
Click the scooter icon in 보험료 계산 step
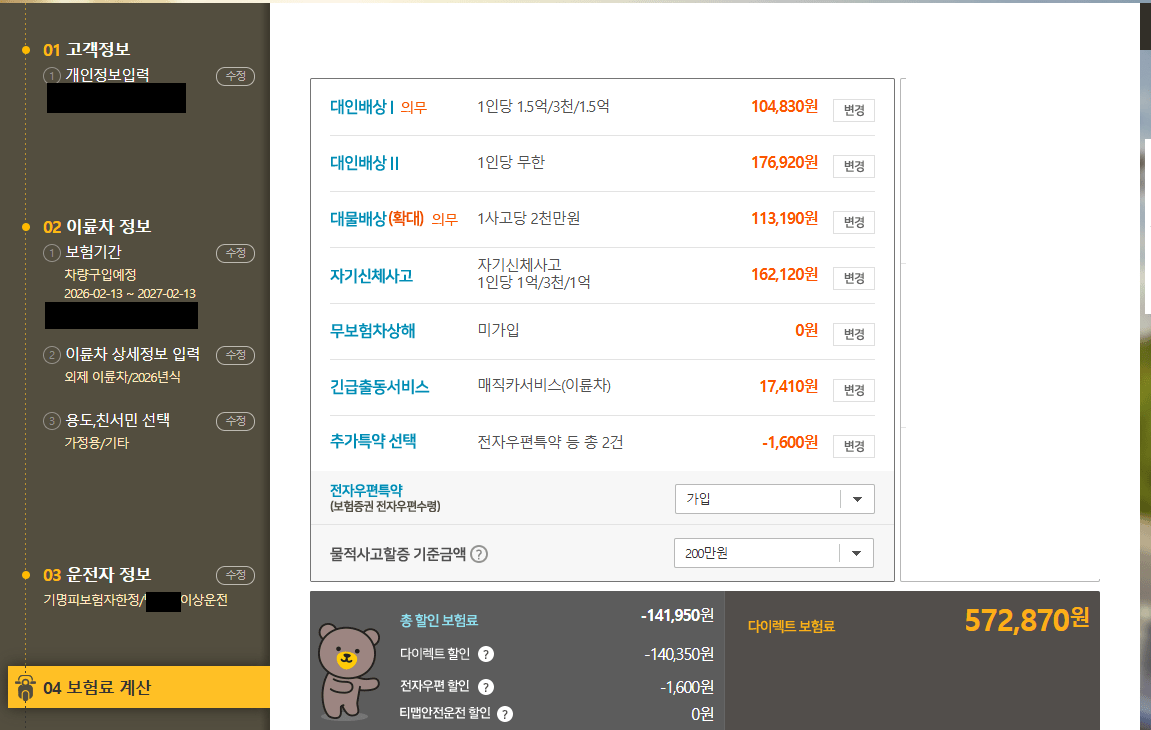26,688
